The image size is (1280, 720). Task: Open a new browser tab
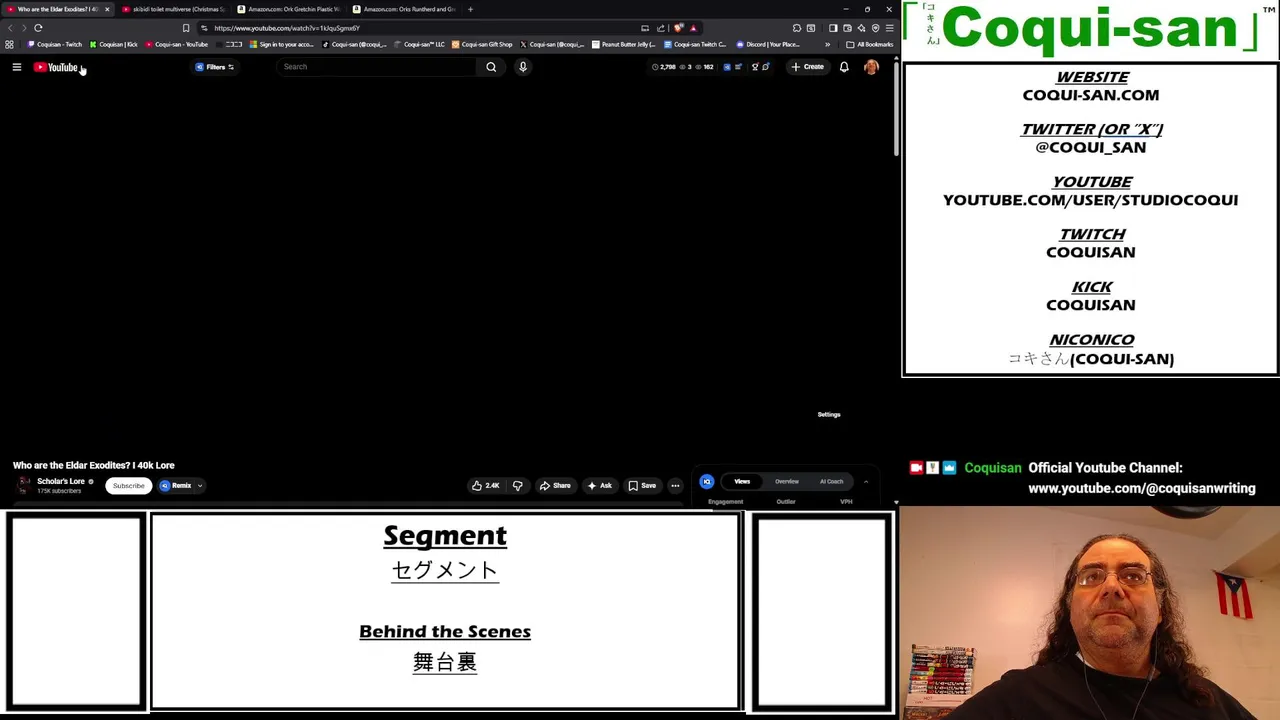[470, 9]
